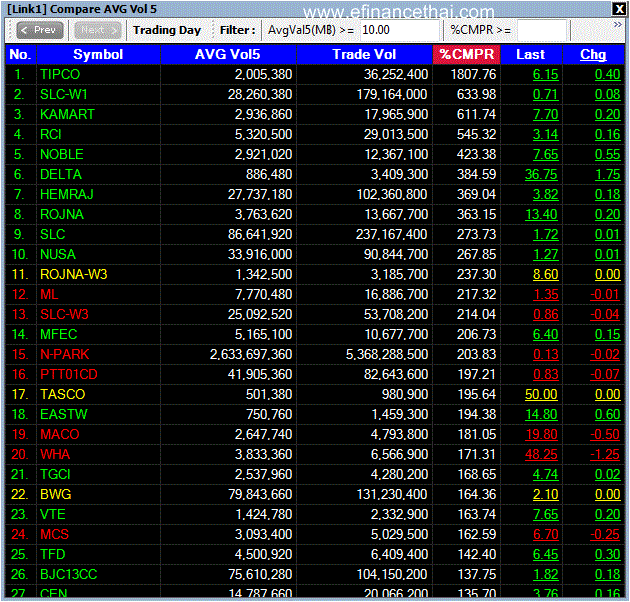Select the MACO symbol
The image size is (630, 602).
tap(60, 434)
